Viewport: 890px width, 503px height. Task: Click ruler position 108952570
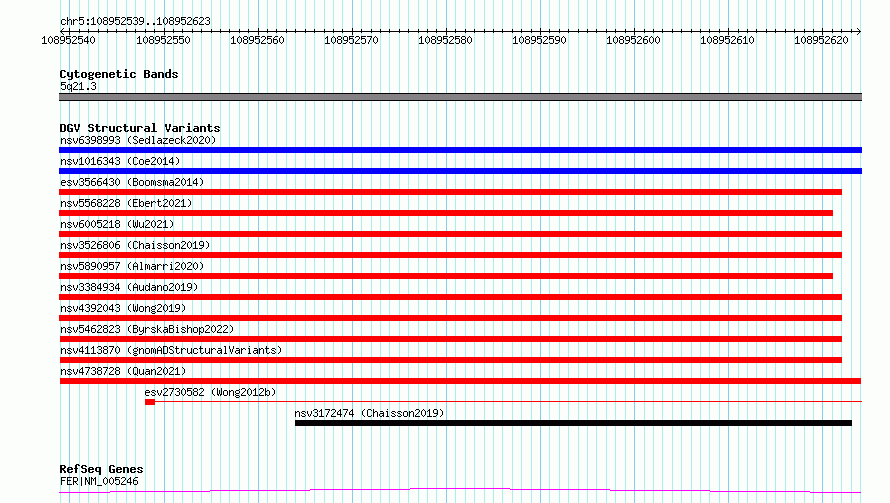pyautogui.click(x=351, y=40)
